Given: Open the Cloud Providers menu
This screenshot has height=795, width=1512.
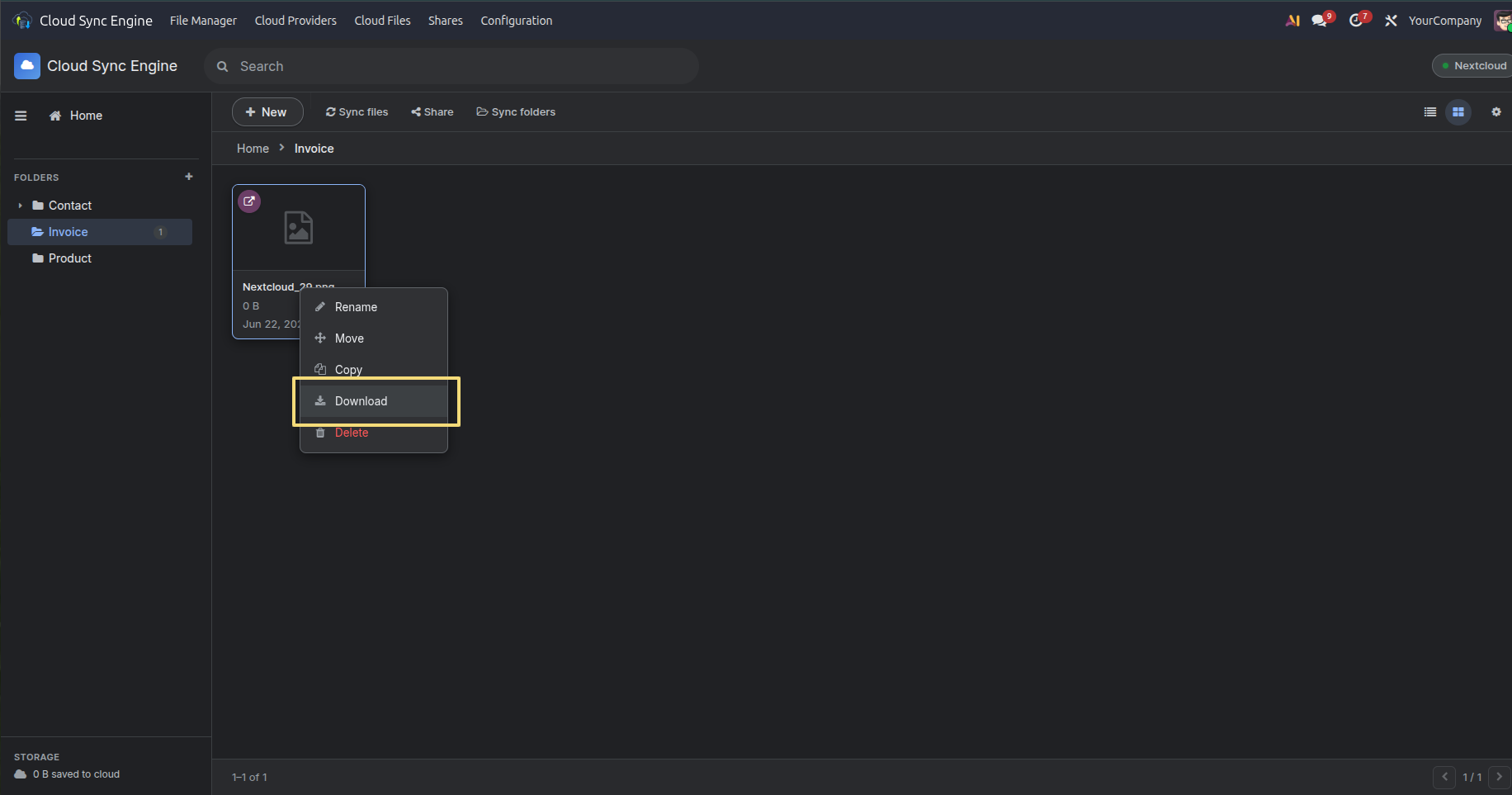Looking at the screenshot, I should coord(295,21).
